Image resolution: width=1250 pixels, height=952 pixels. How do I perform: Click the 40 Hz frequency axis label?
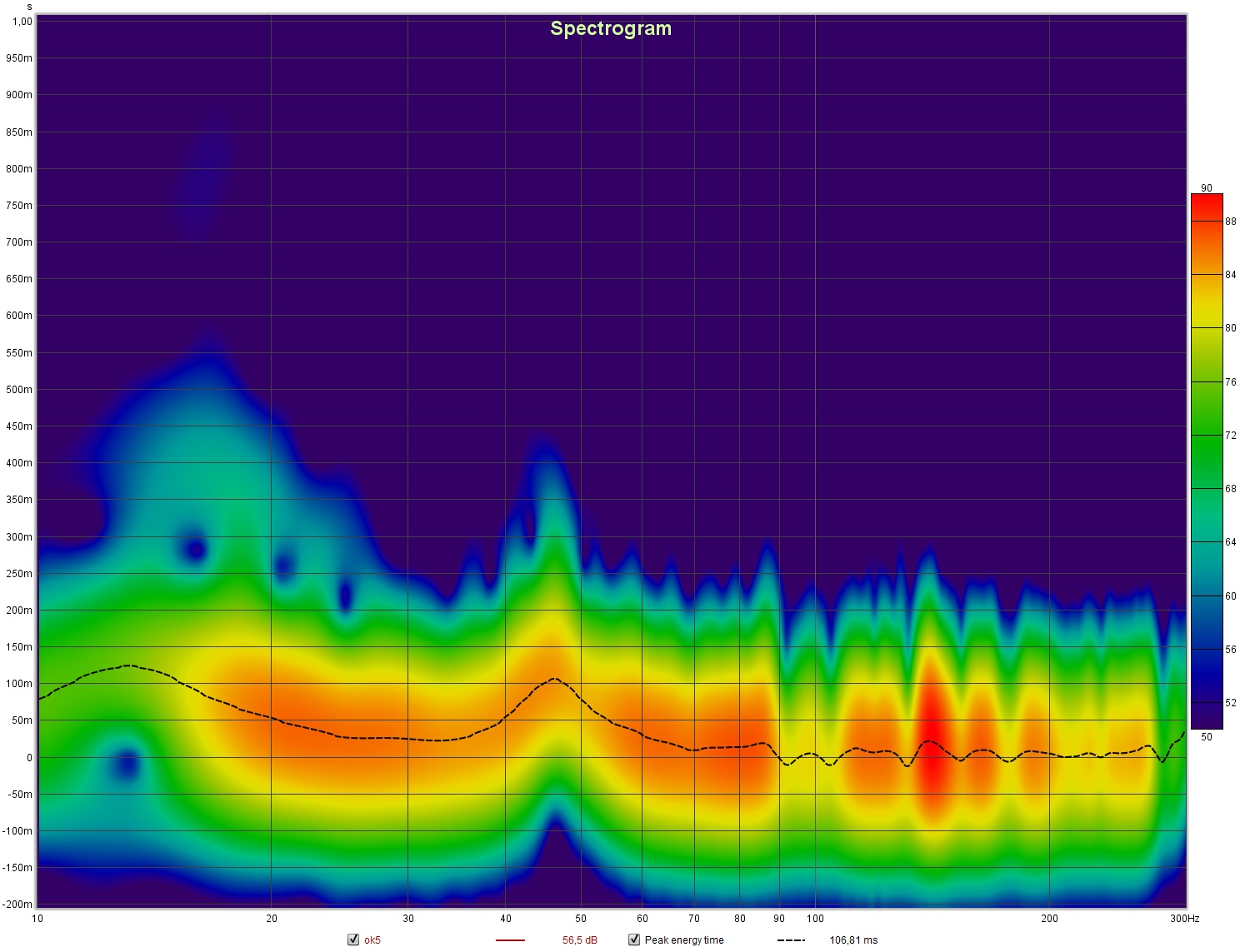[x=506, y=919]
